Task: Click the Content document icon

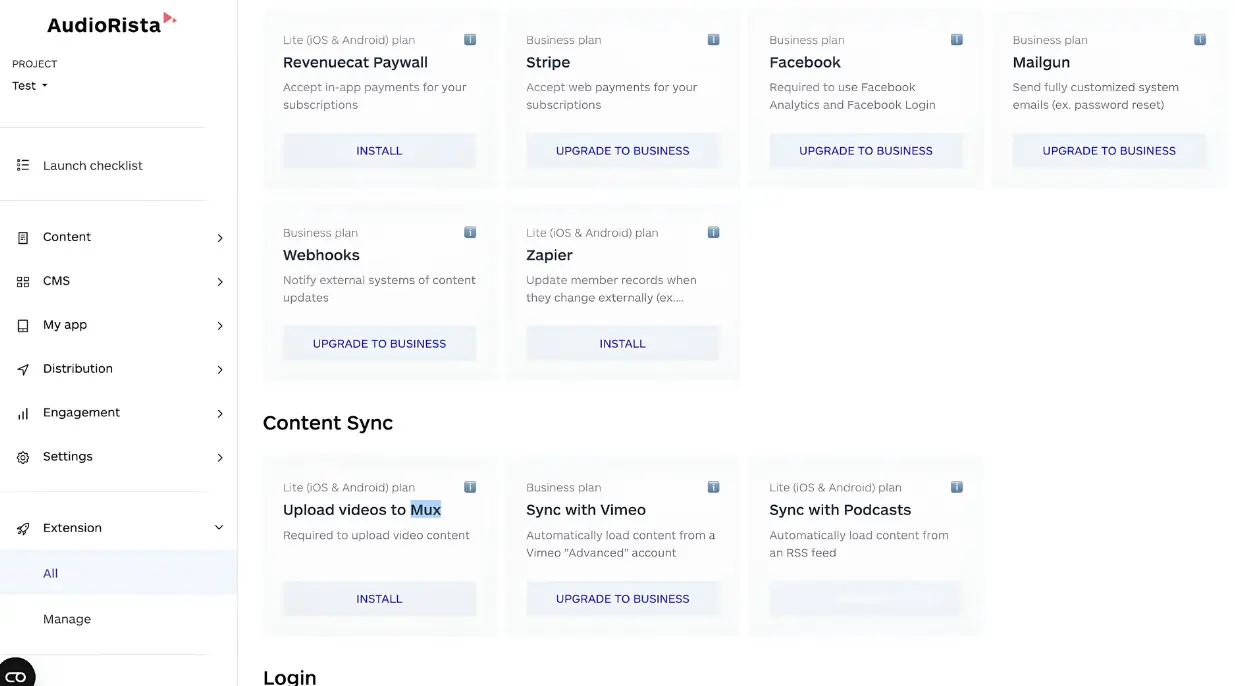Action: [23, 238]
